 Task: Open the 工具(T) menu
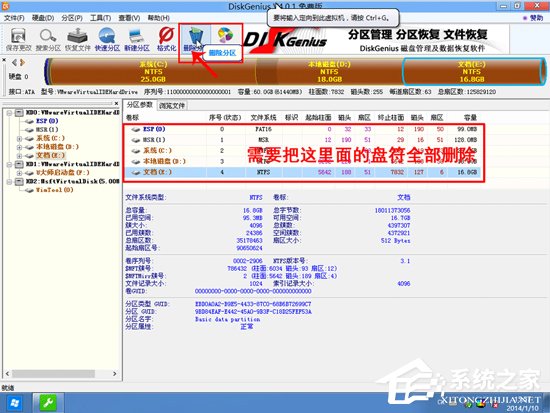(x=100, y=18)
